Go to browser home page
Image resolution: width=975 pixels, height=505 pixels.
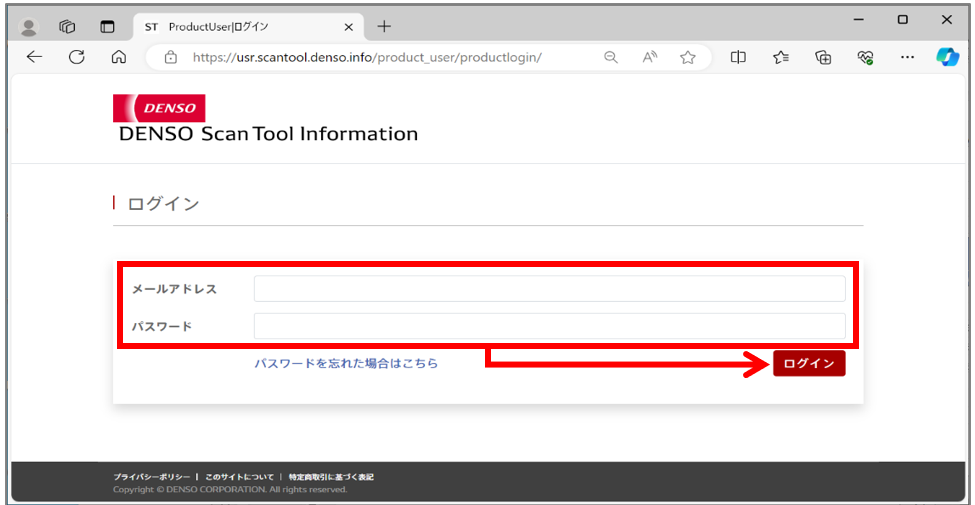coord(118,57)
